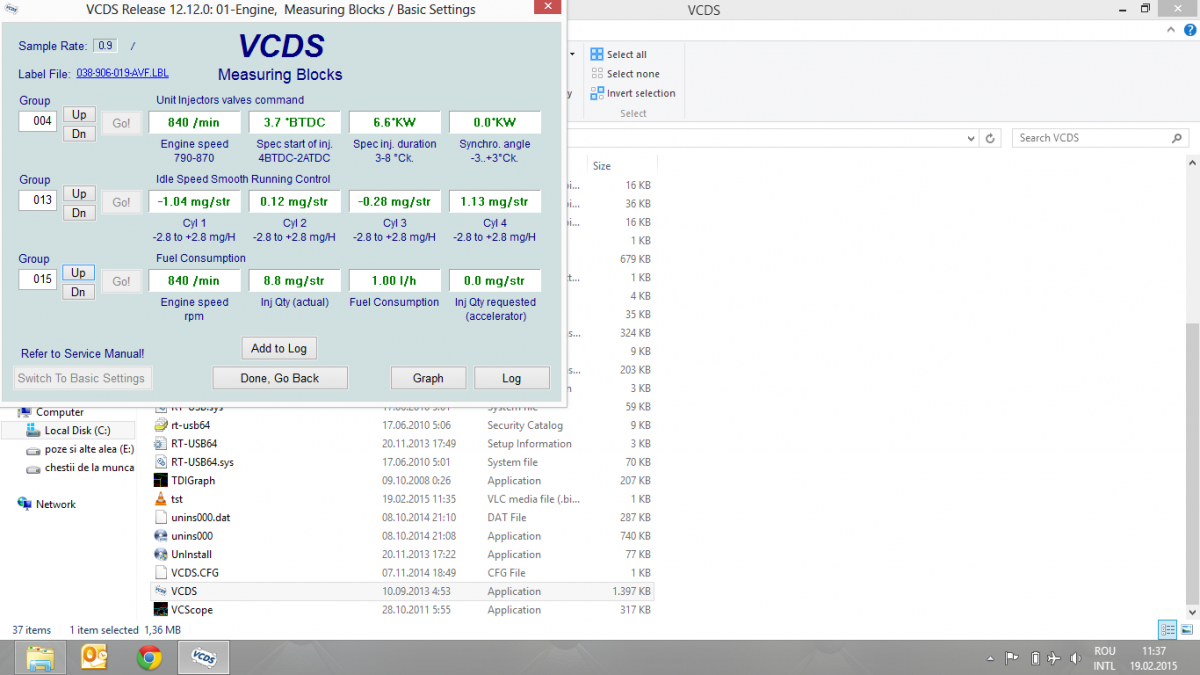Switch Explorer to large thumbnails view icon
Image resolution: width=1200 pixels, height=675 pixels.
1185,630
